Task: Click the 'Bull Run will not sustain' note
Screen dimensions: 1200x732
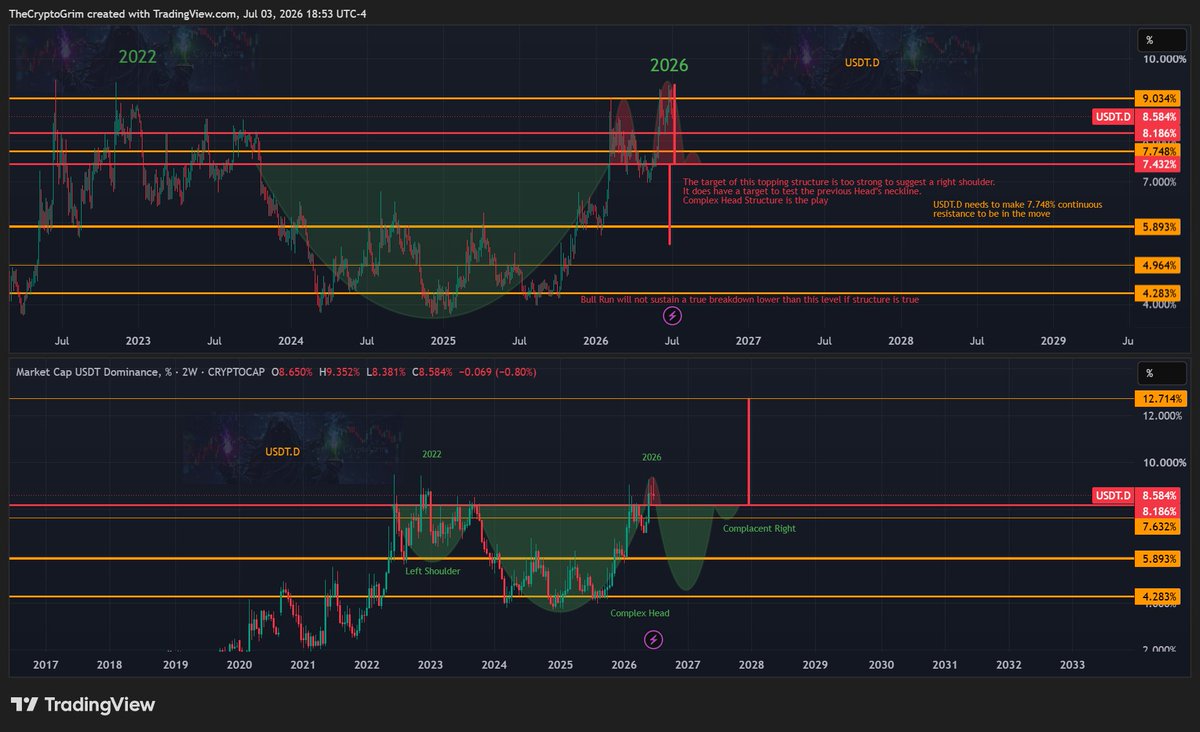Action: pos(749,299)
